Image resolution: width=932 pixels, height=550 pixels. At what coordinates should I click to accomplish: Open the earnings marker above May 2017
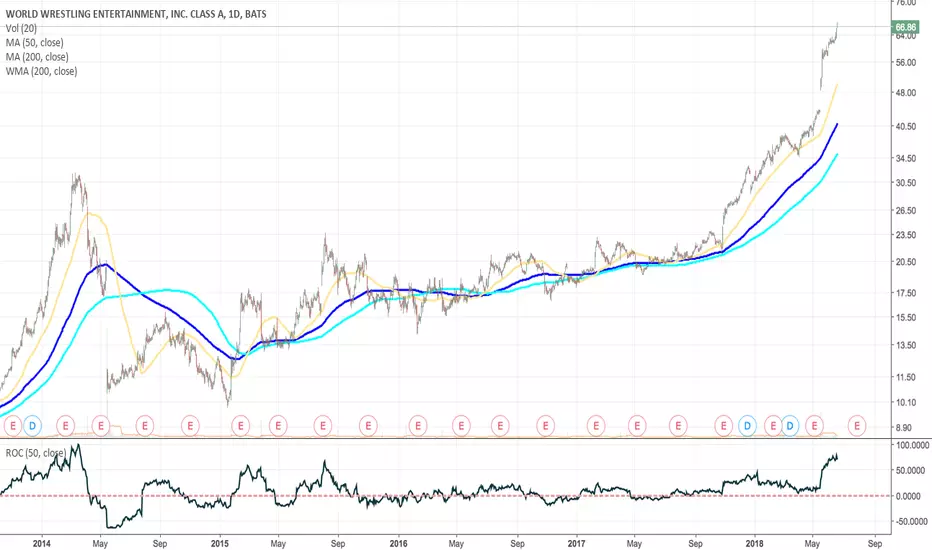(637, 426)
